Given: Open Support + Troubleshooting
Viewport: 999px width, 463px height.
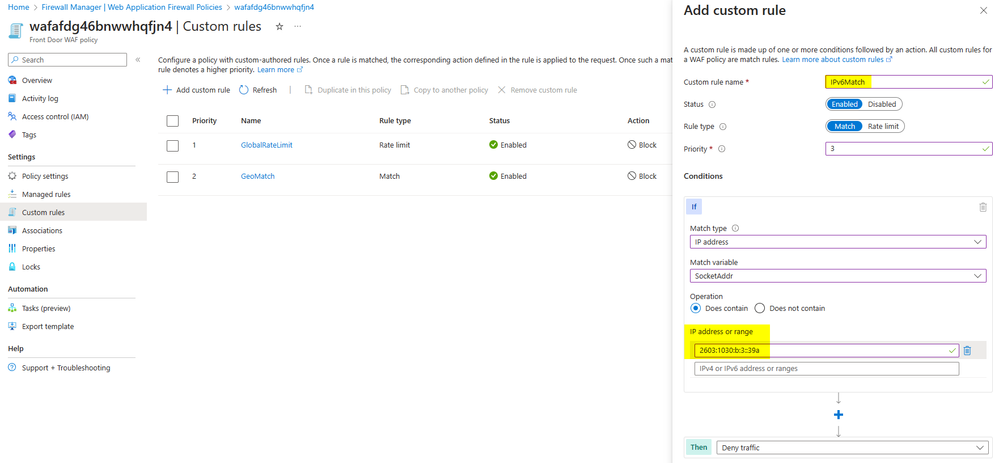Looking at the screenshot, I should click(66, 368).
